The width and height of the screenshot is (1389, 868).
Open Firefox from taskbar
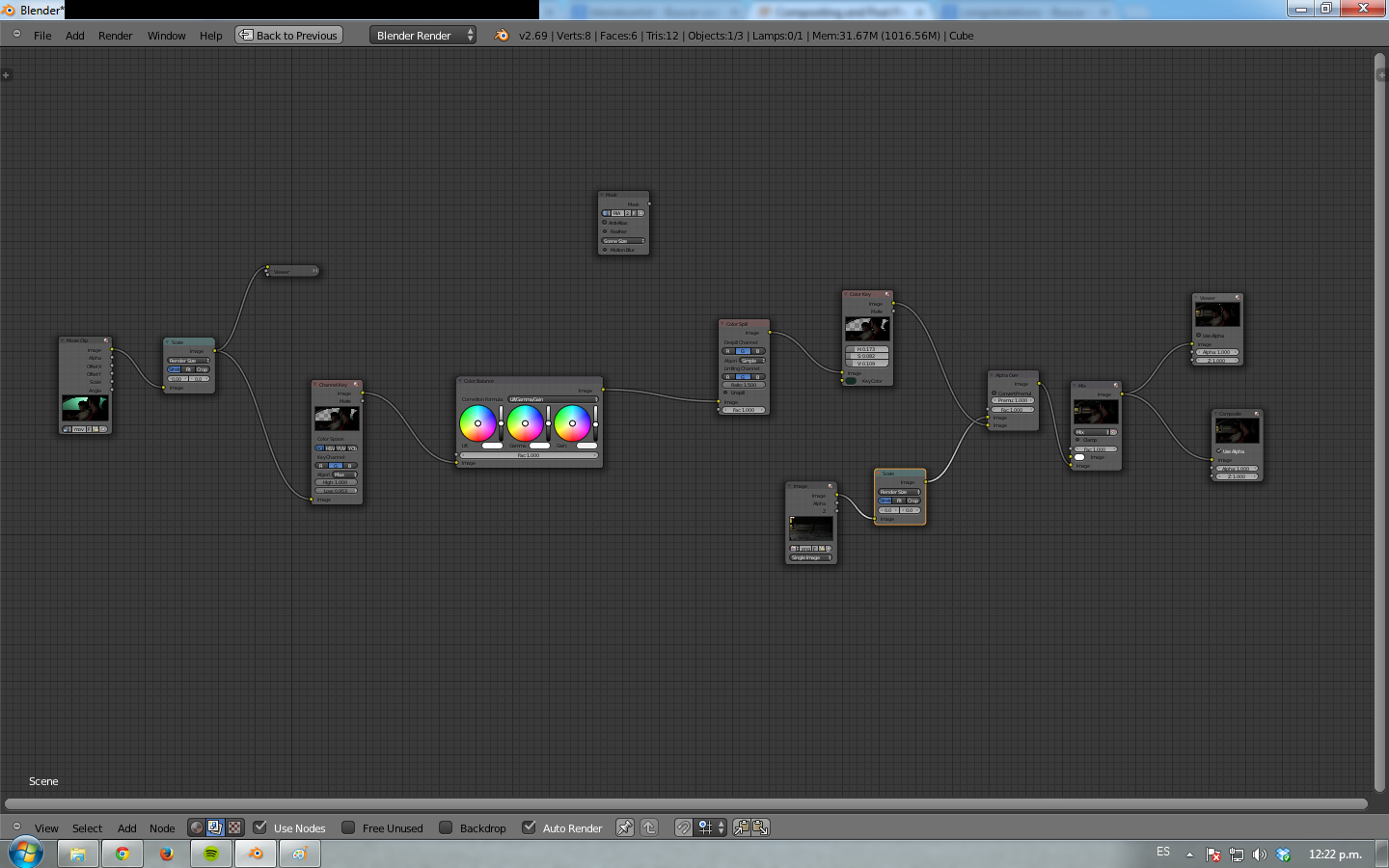(x=166, y=854)
